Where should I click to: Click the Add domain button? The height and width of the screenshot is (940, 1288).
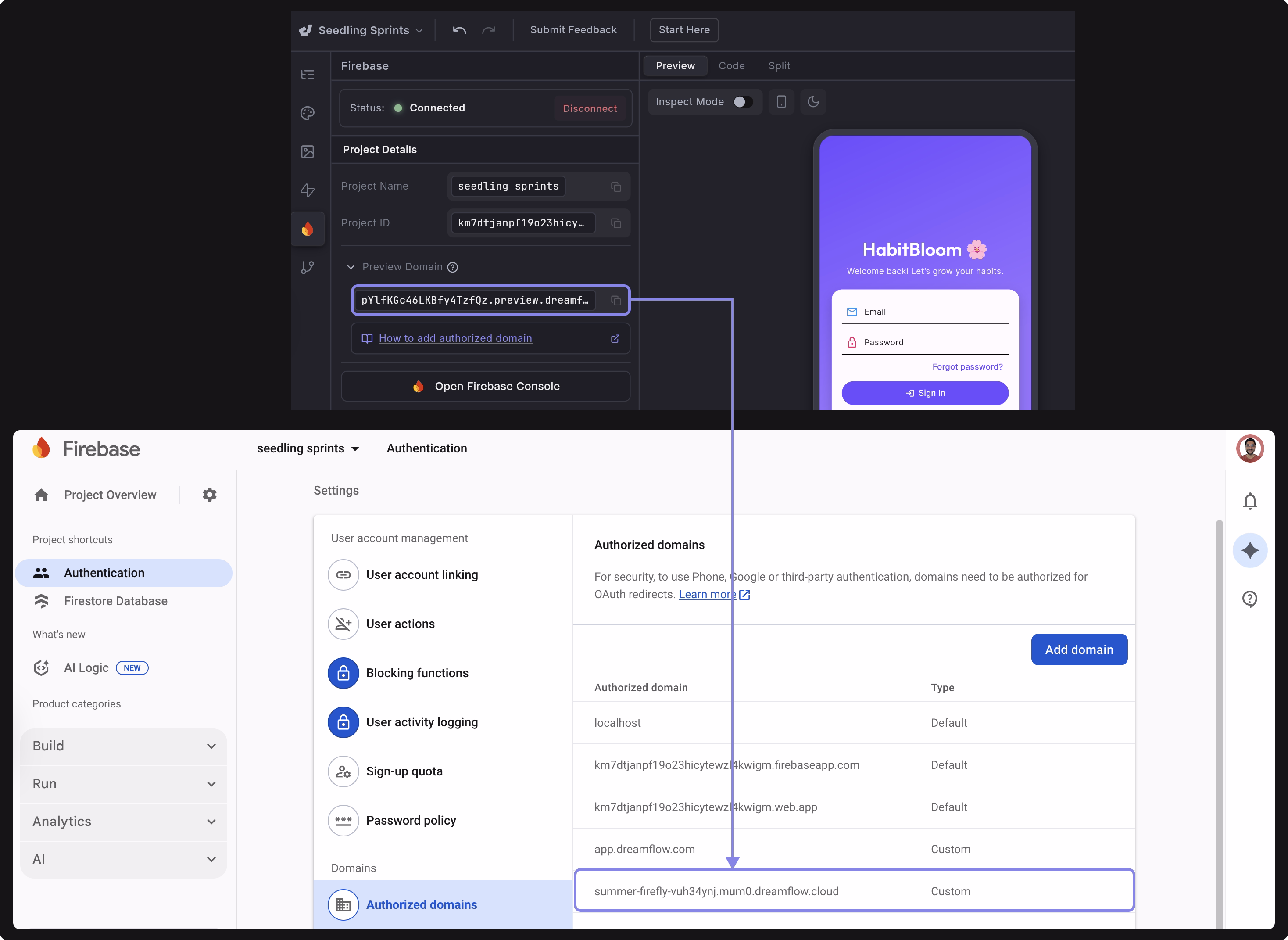point(1079,649)
